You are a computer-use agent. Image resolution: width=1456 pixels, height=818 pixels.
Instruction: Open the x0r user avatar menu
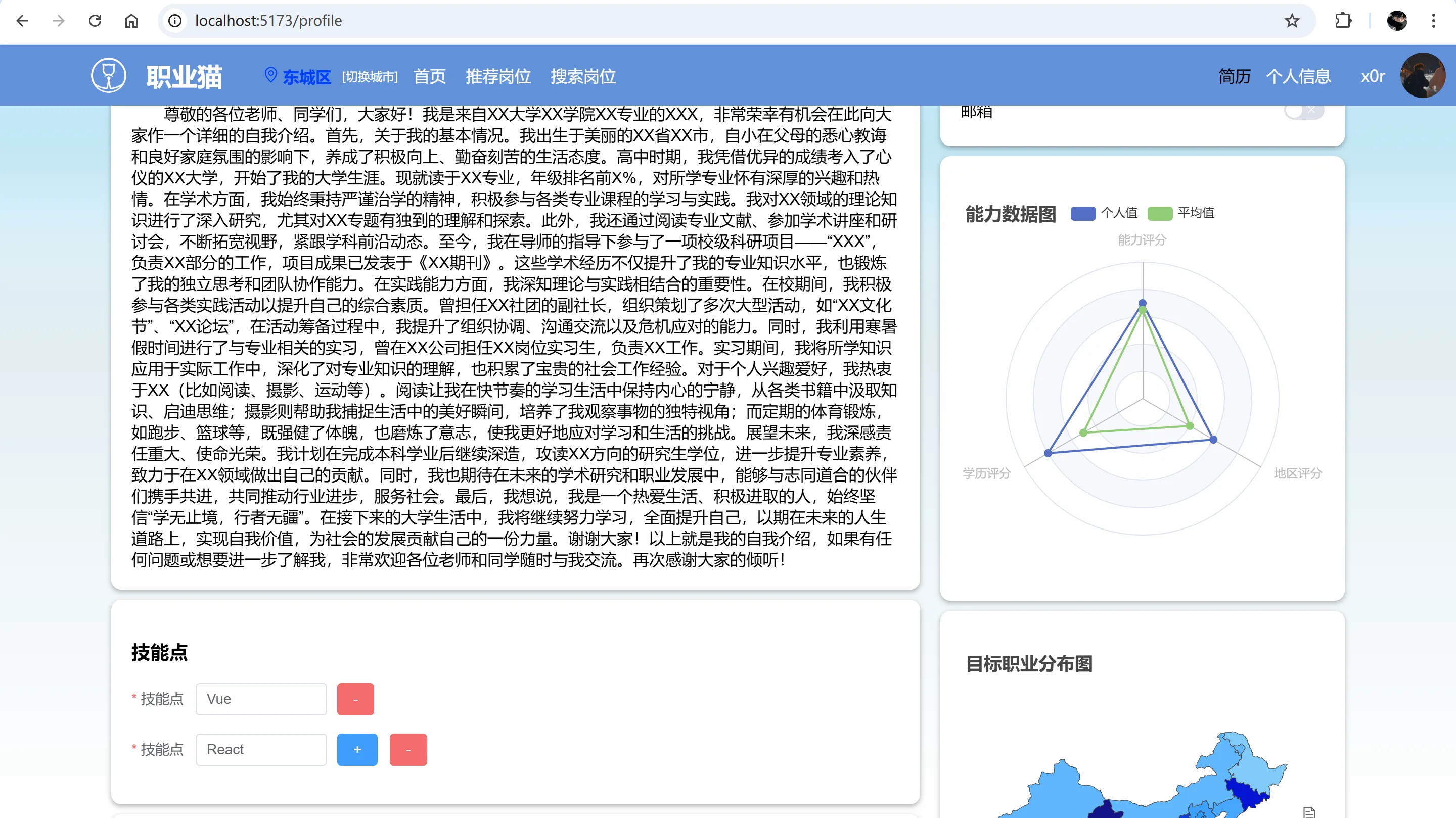[1422, 75]
